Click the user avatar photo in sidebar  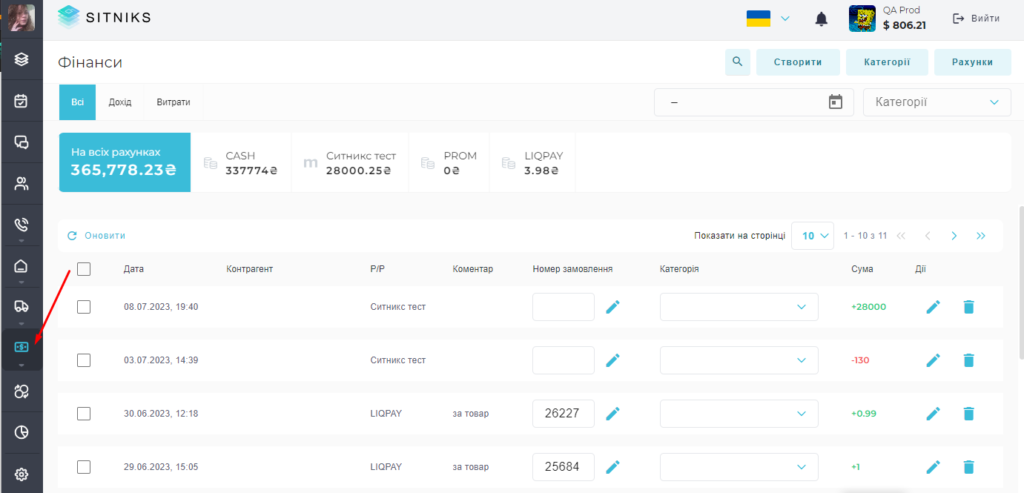22,18
